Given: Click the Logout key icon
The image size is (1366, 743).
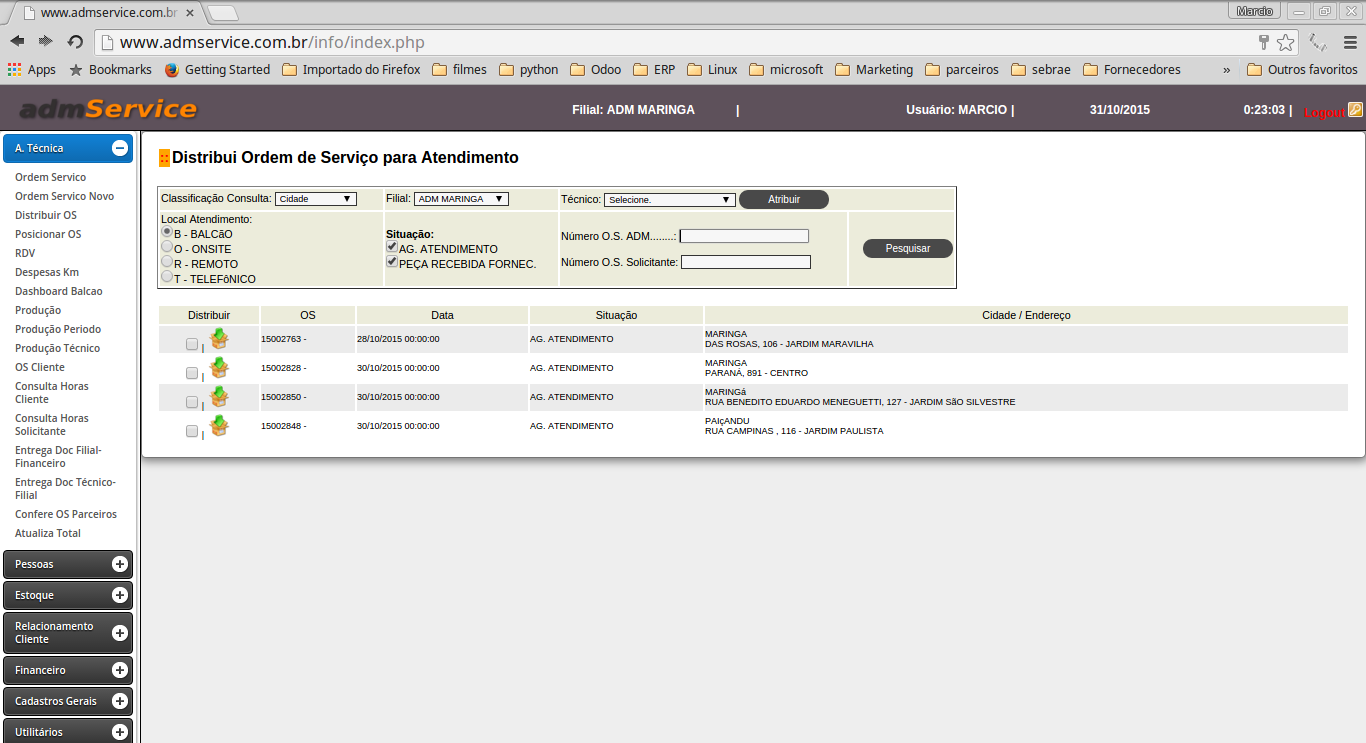Looking at the screenshot, I should [1355, 110].
